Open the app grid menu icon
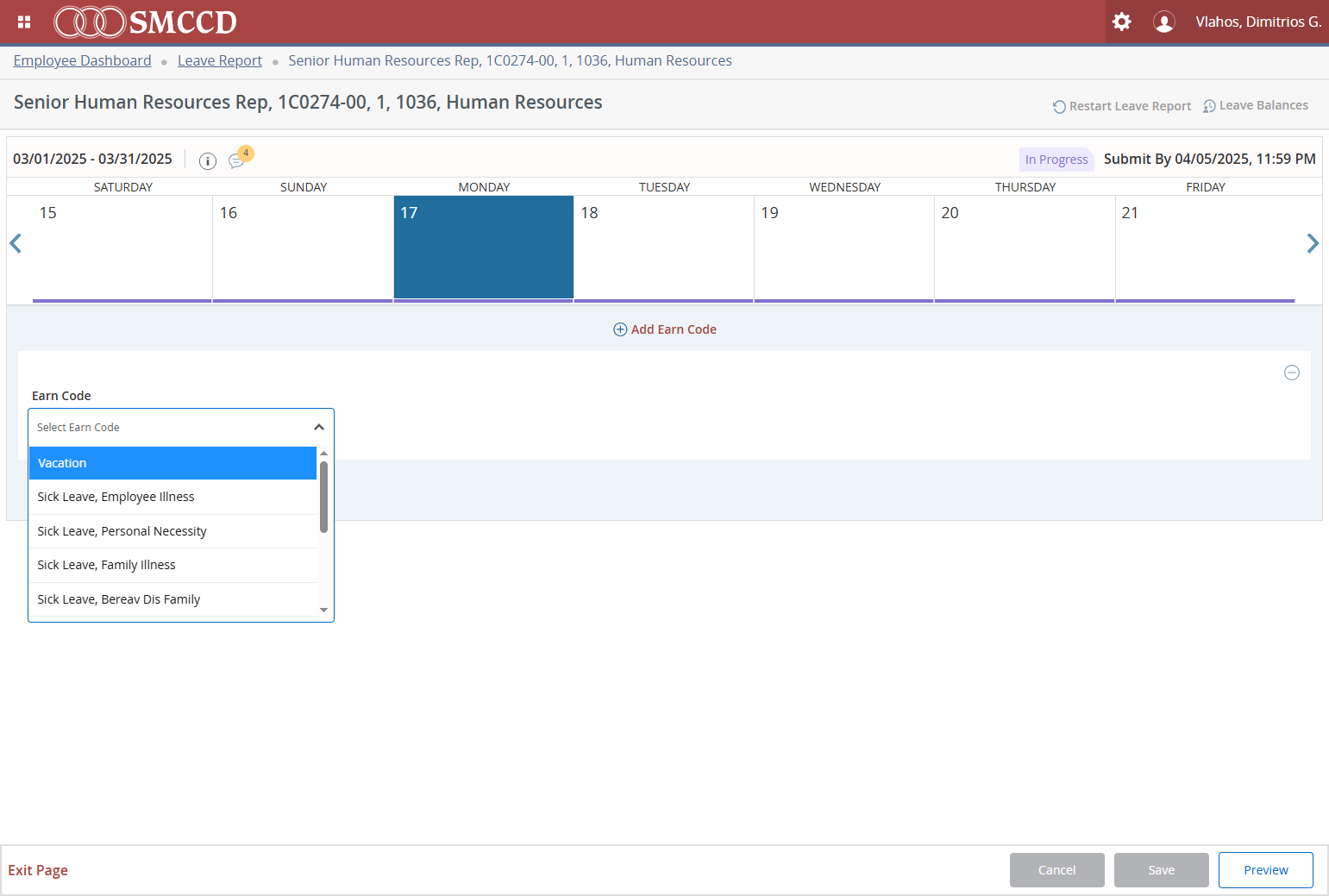The width and height of the screenshot is (1329, 896). point(24,22)
